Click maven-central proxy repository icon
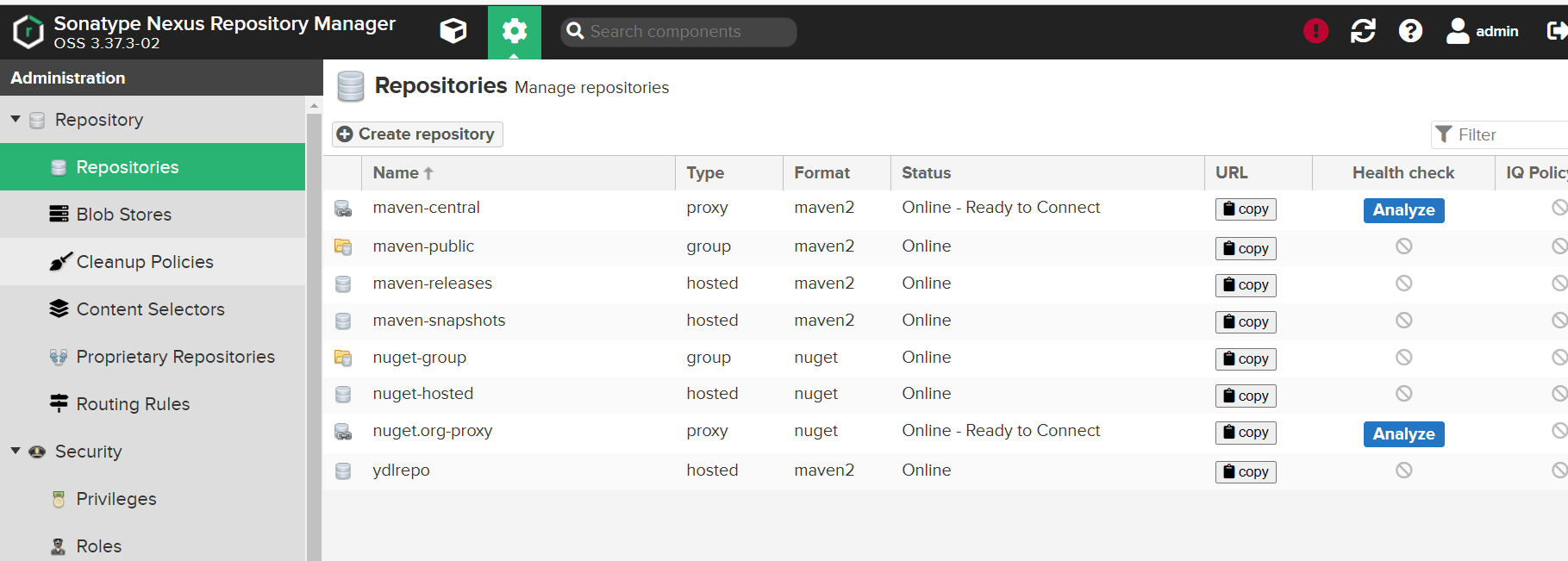Screen dimensions: 1568x561 (x=343, y=209)
